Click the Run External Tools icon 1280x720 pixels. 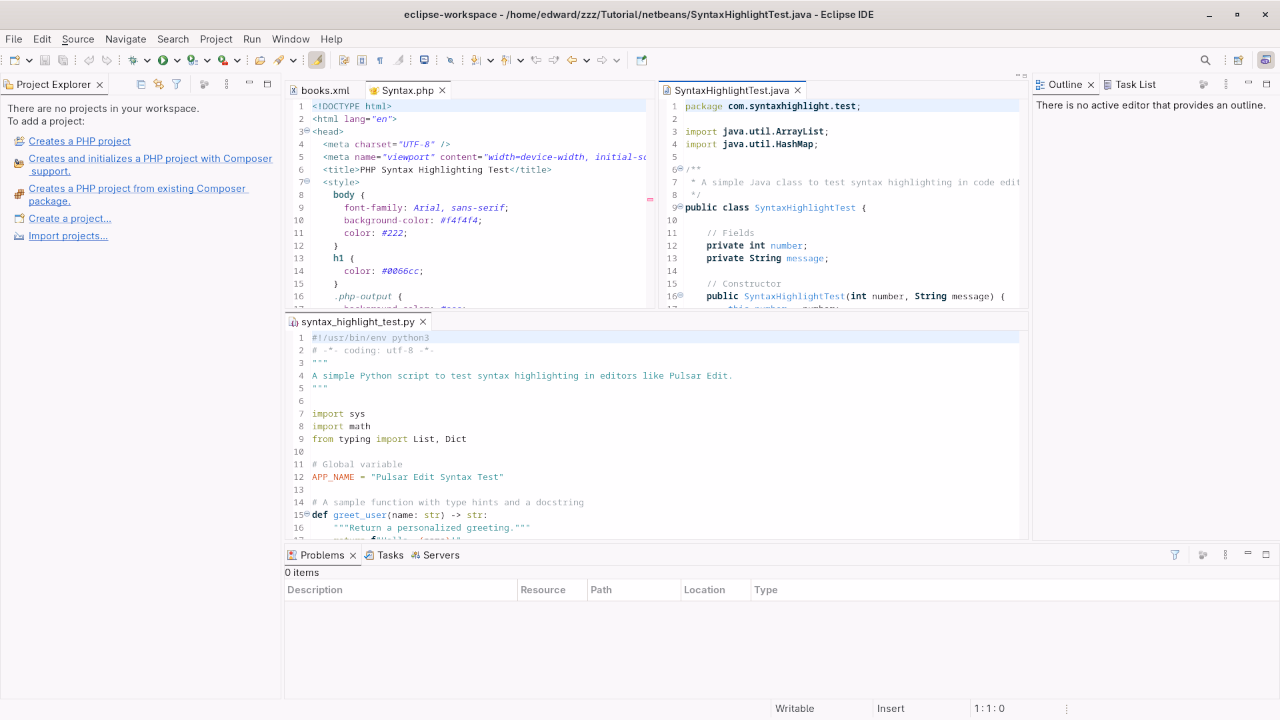coord(223,60)
